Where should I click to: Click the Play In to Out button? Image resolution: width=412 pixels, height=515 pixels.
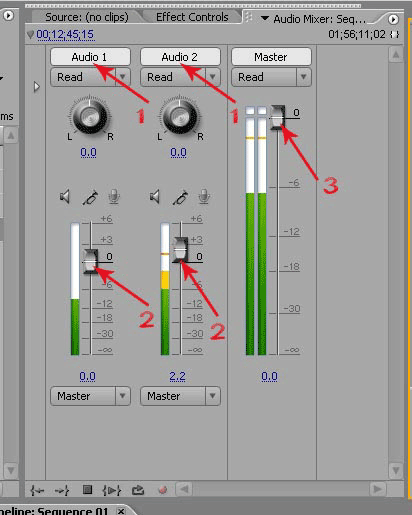tap(112, 490)
